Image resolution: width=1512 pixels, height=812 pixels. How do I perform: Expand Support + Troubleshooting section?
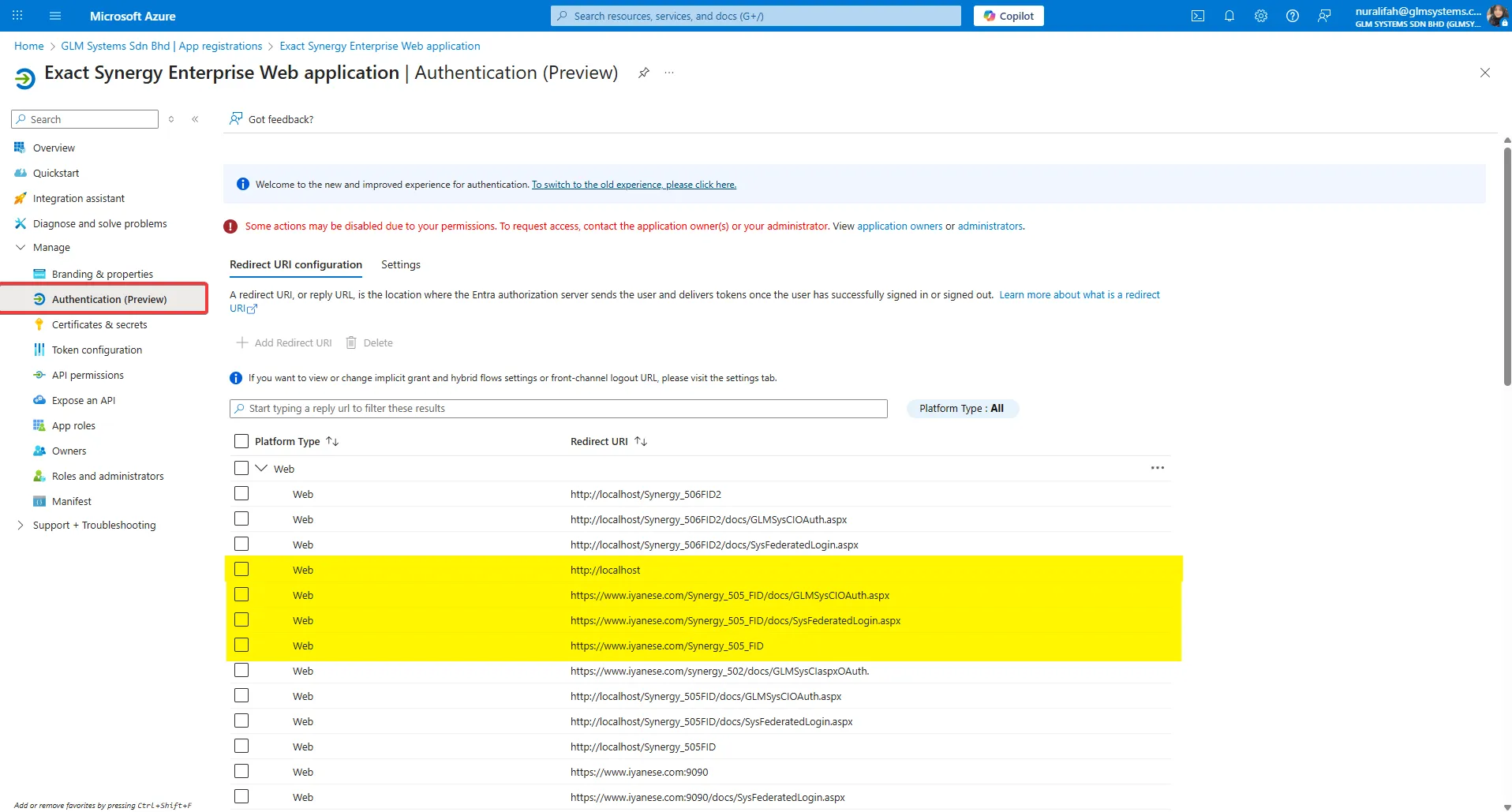[x=21, y=526]
